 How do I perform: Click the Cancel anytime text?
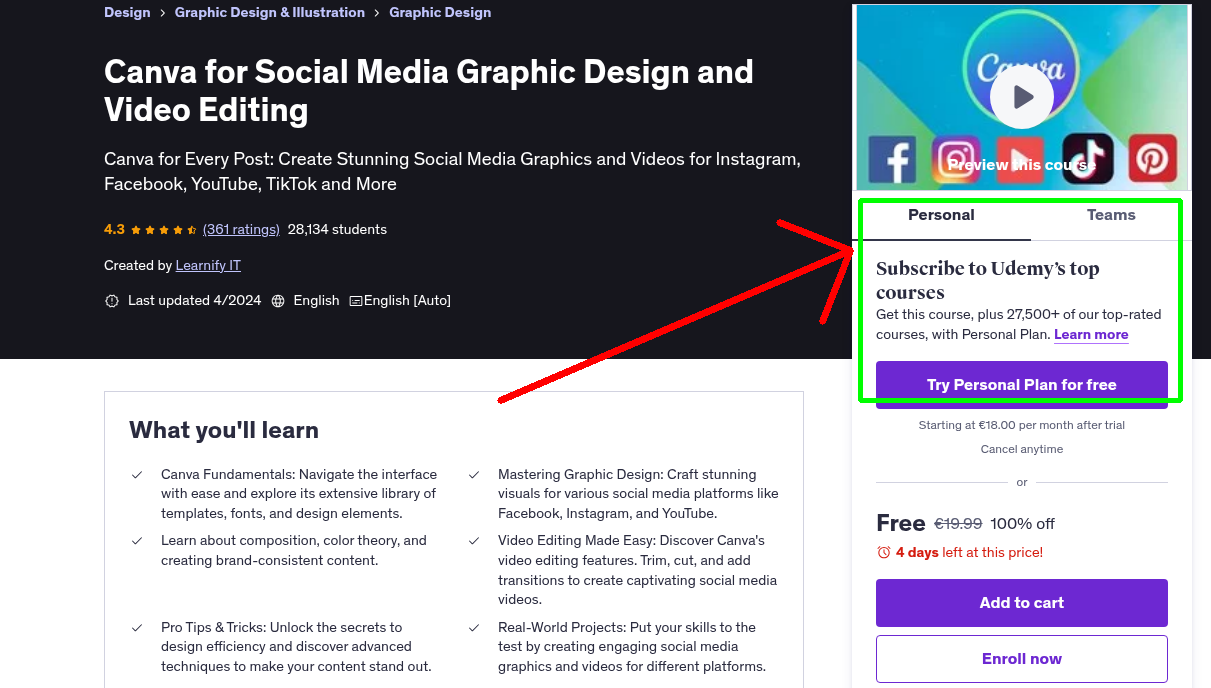(x=1022, y=449)
